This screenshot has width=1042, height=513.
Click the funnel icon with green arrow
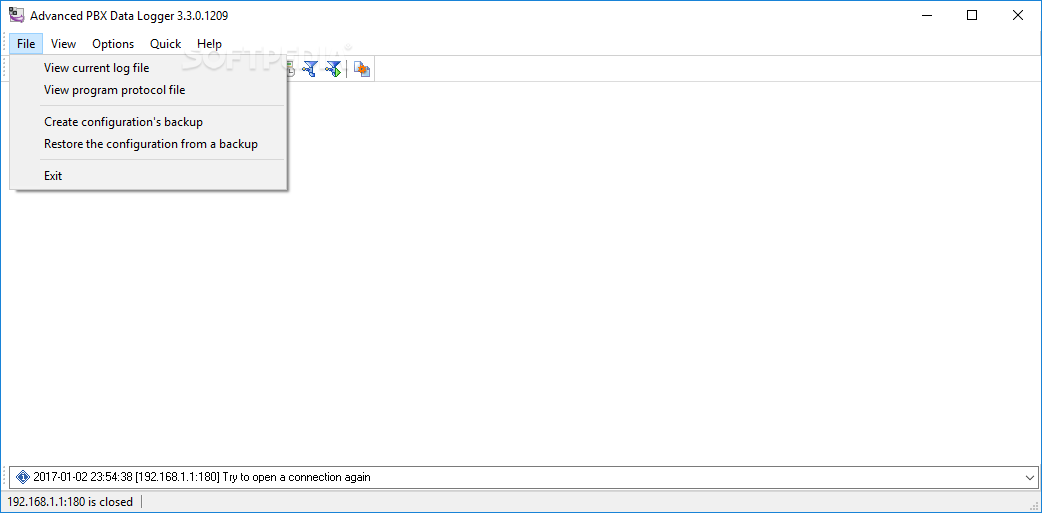coord(334,68)
